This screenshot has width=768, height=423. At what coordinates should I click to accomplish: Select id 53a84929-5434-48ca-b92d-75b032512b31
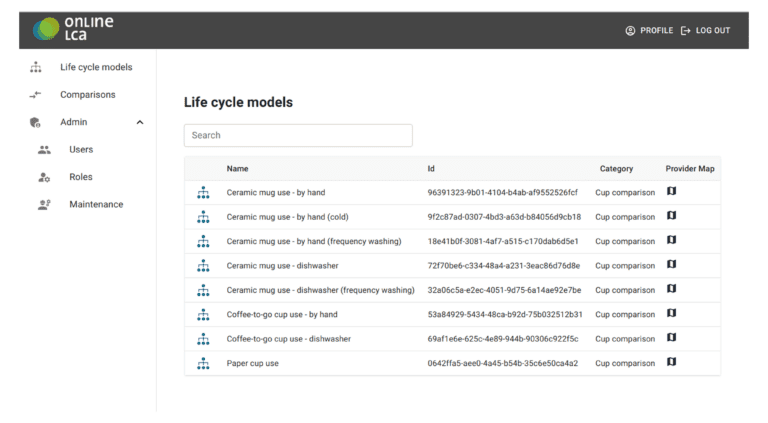(x=505, y=314)
